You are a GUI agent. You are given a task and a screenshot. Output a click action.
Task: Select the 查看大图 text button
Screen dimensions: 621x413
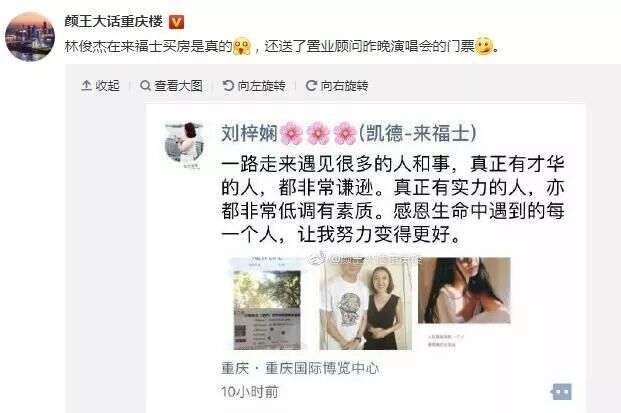(x=179, y=86)
